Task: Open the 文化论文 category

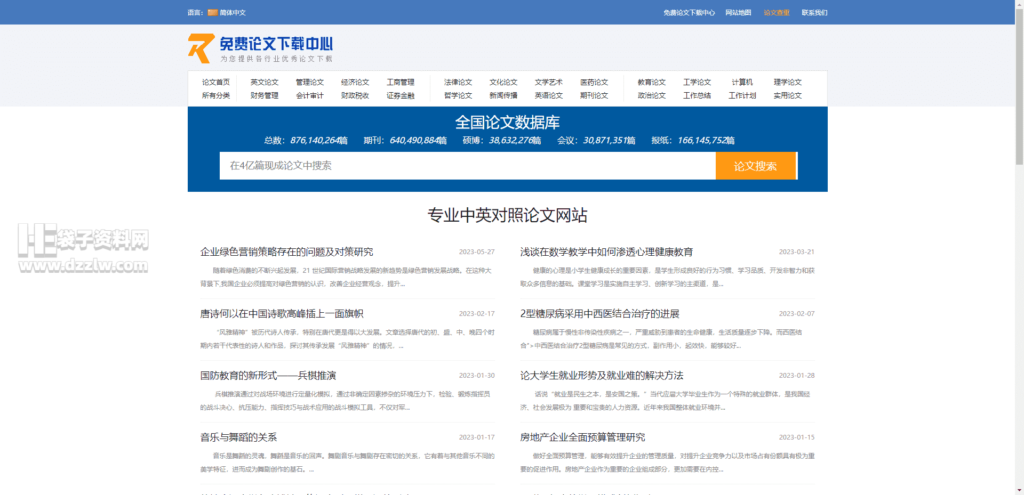Action: (504, 82)
